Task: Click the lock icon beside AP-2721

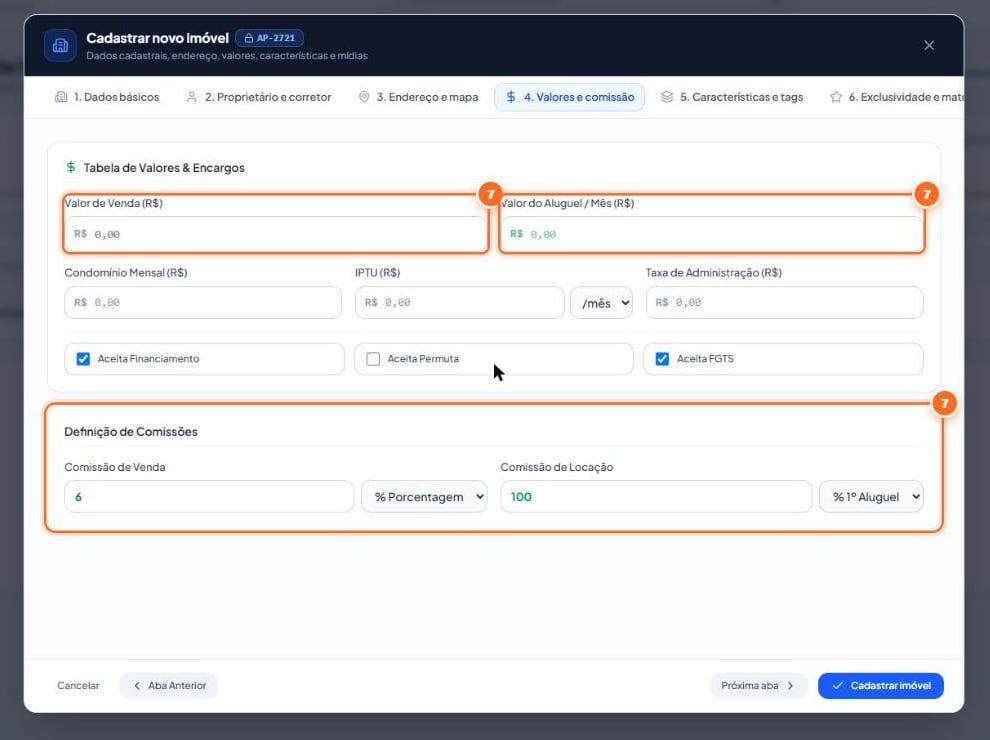Action: pyautogui.click(x=249, y=39)
